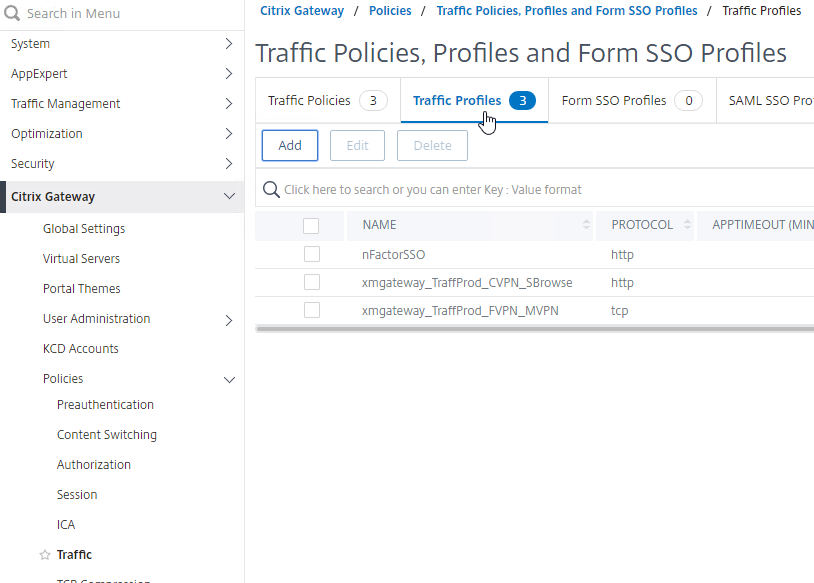
Task: Check the nFactorSSO row checkbox
Action: [312, 254]
